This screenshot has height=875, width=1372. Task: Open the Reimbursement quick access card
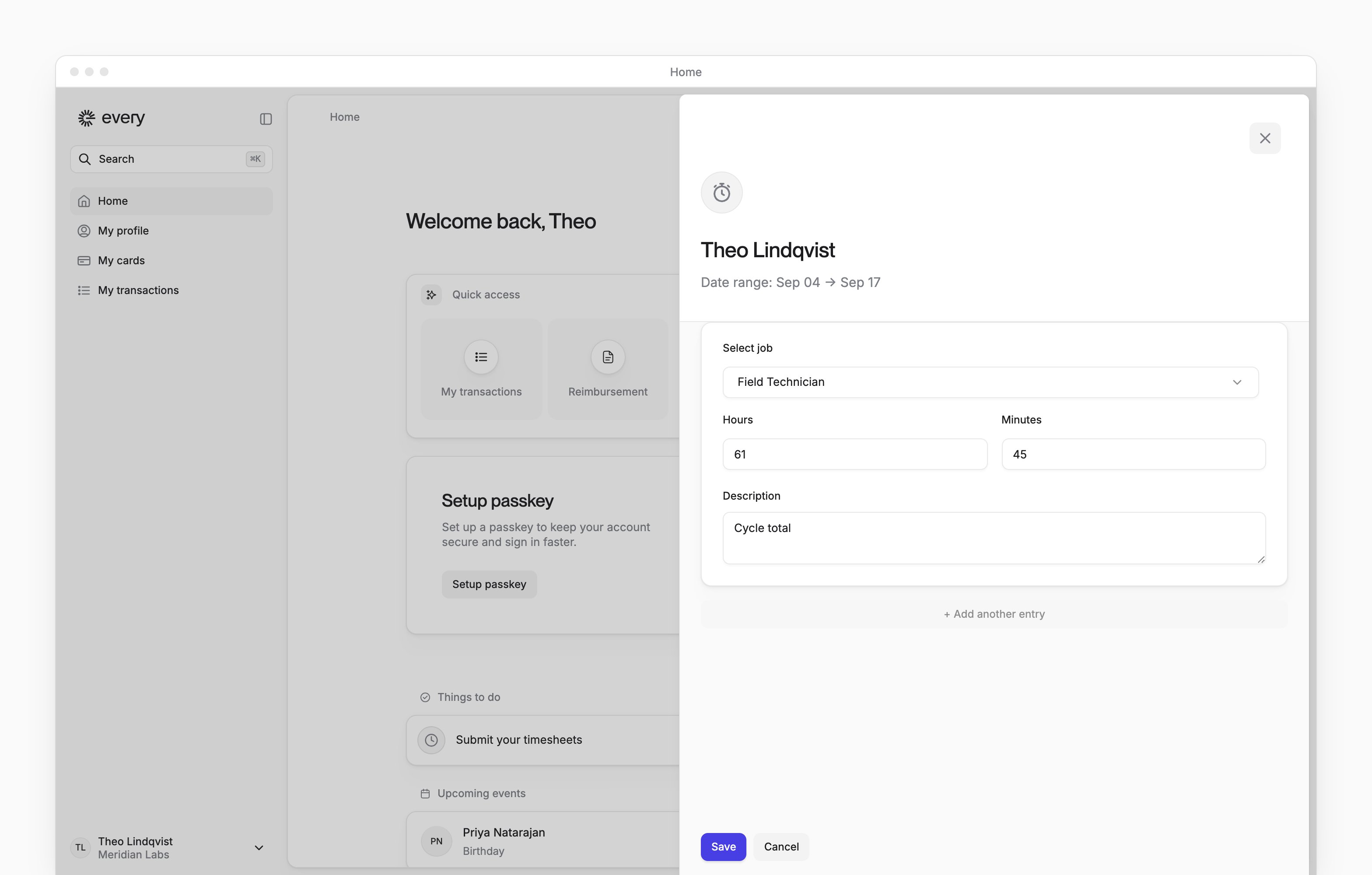coord(608,369)
